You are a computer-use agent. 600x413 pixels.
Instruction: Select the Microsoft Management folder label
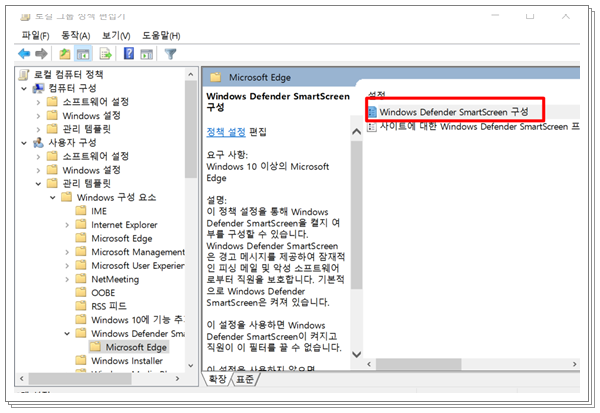click(x=138, y=252)
